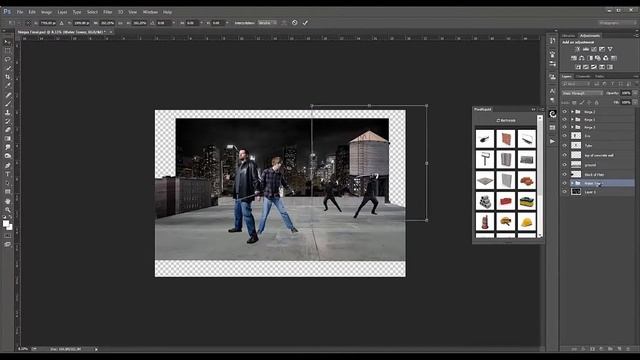The image size is (640, 360).
Task: Click the Hue/Saturation adjustment icon
Action: coord(574,58)
